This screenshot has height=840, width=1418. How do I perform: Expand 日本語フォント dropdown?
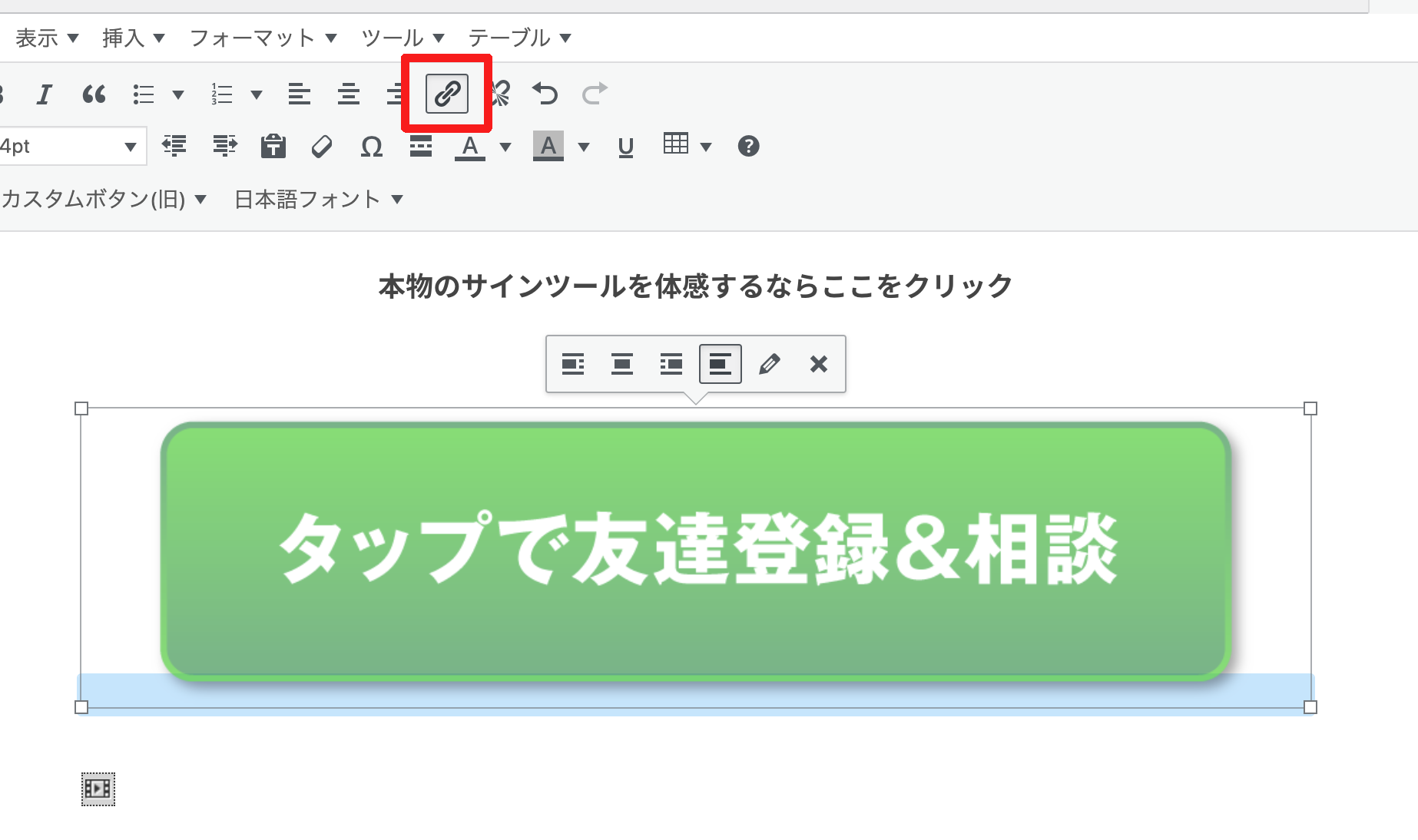[319, 200]
